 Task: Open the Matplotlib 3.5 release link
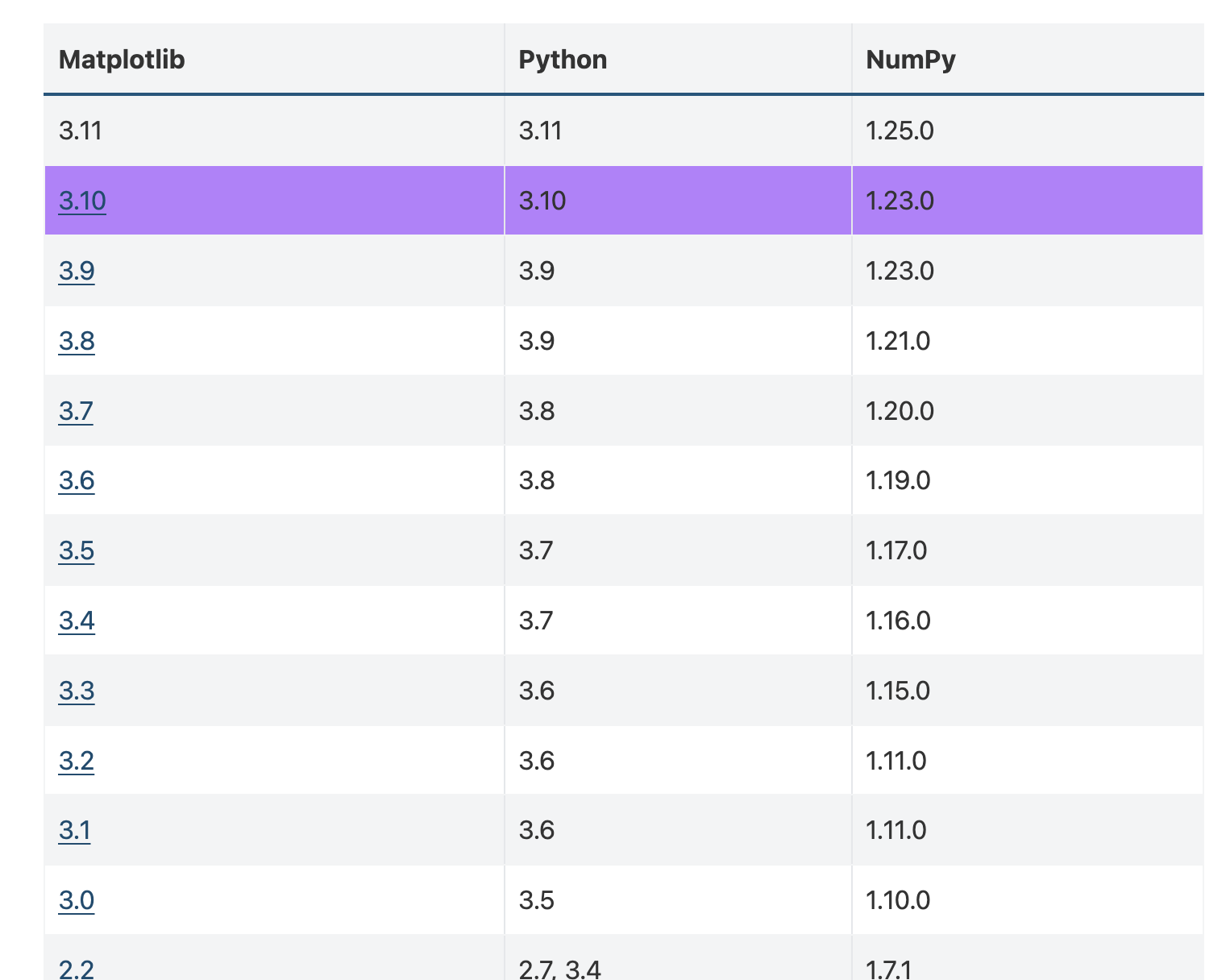pos(76,550)
